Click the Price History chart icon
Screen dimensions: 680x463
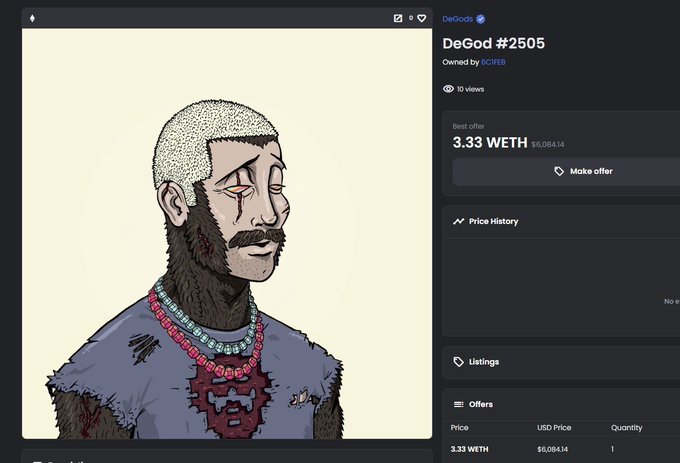point(458,222)
